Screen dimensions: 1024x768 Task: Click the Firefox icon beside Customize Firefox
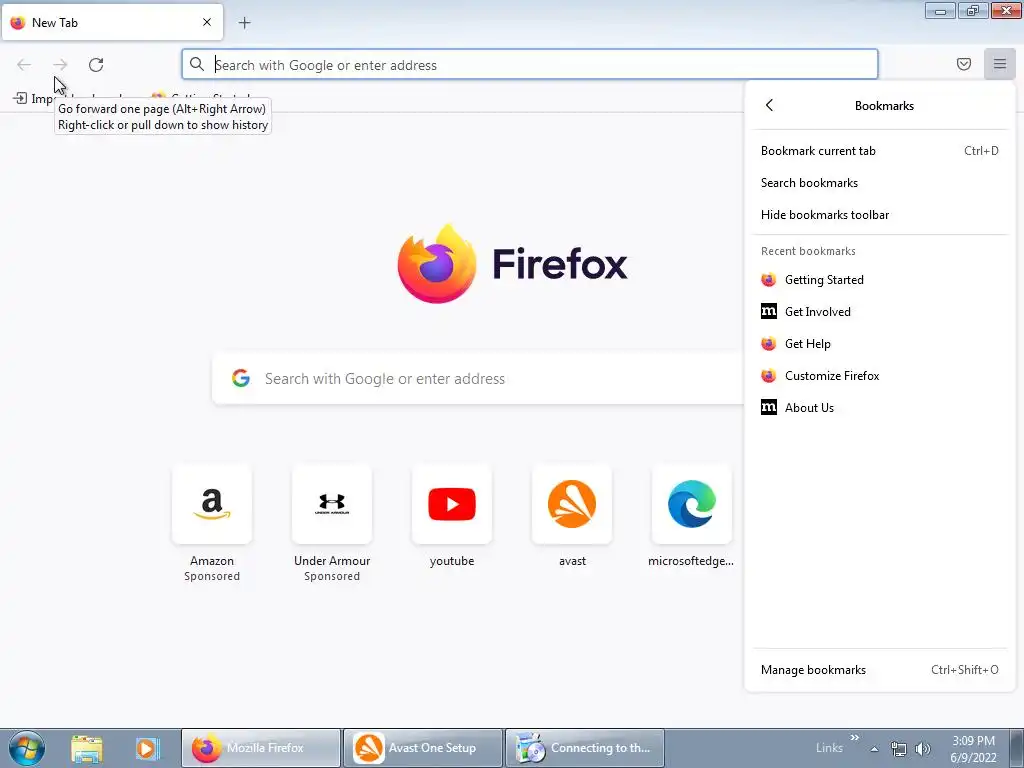point(769,376)
